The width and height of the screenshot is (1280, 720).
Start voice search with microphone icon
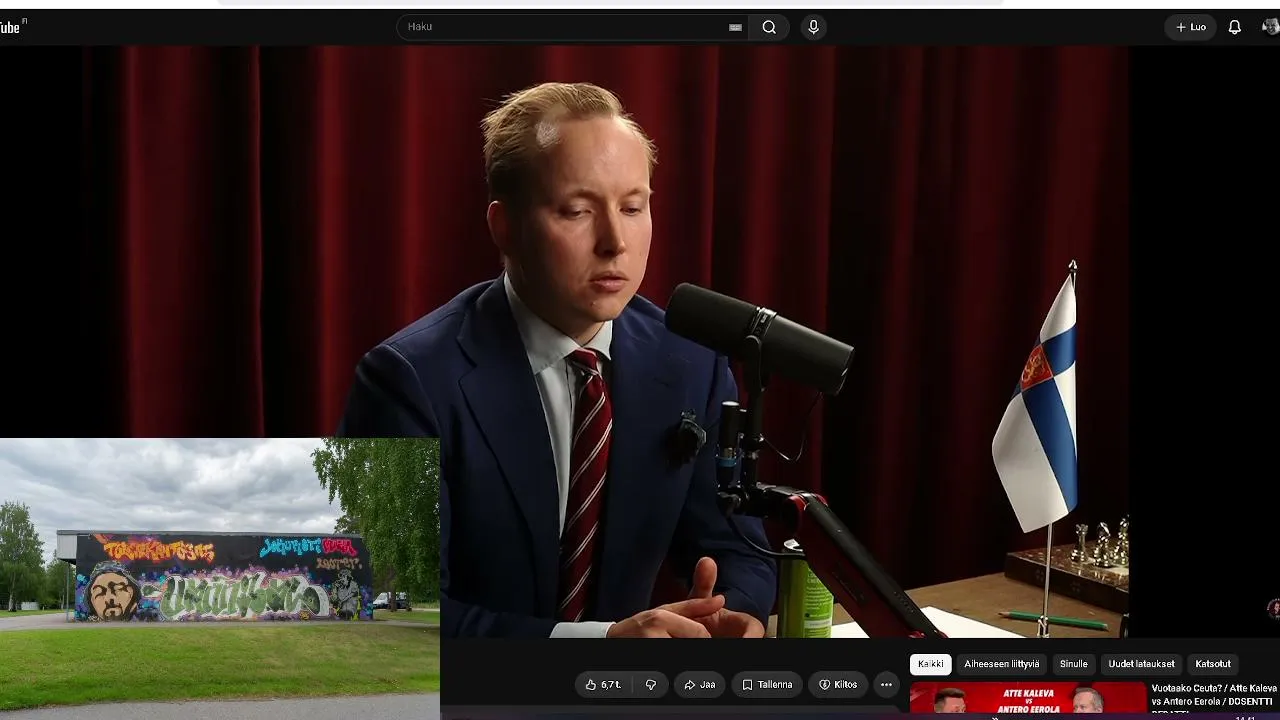coord(813,27)
